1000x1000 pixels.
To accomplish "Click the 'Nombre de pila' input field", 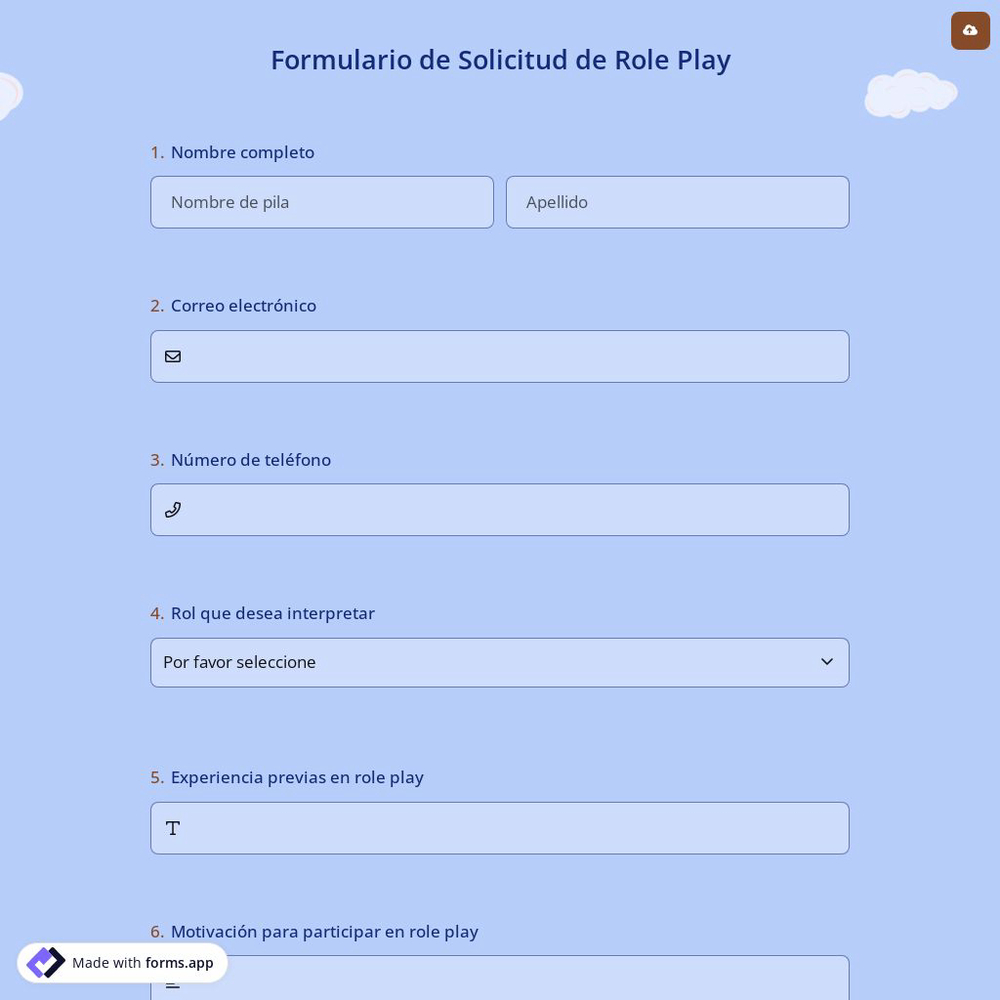I will tap(322, 202).
